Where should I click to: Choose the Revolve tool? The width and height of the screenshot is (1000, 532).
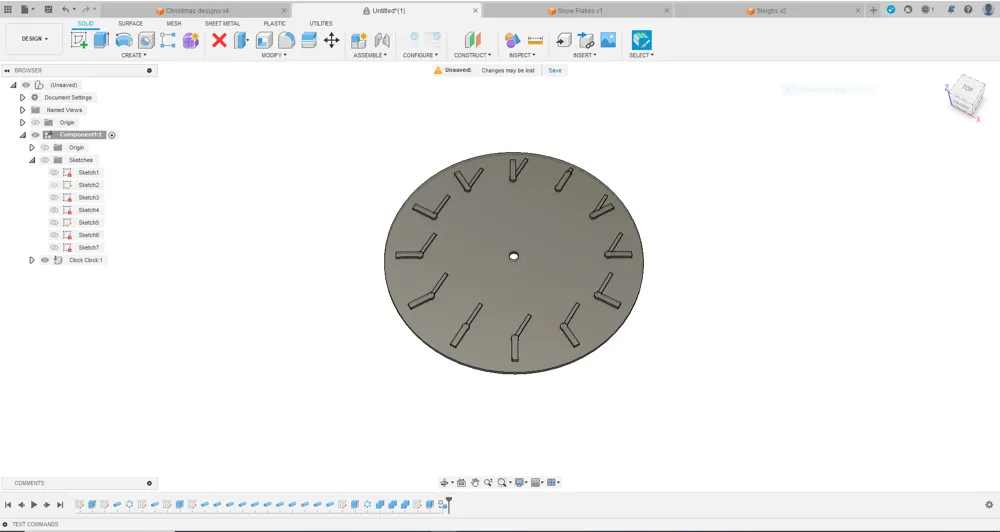click(124, 40)
